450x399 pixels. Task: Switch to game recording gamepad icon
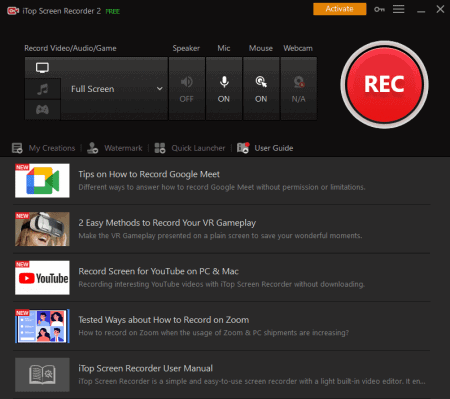click(43, 109)
